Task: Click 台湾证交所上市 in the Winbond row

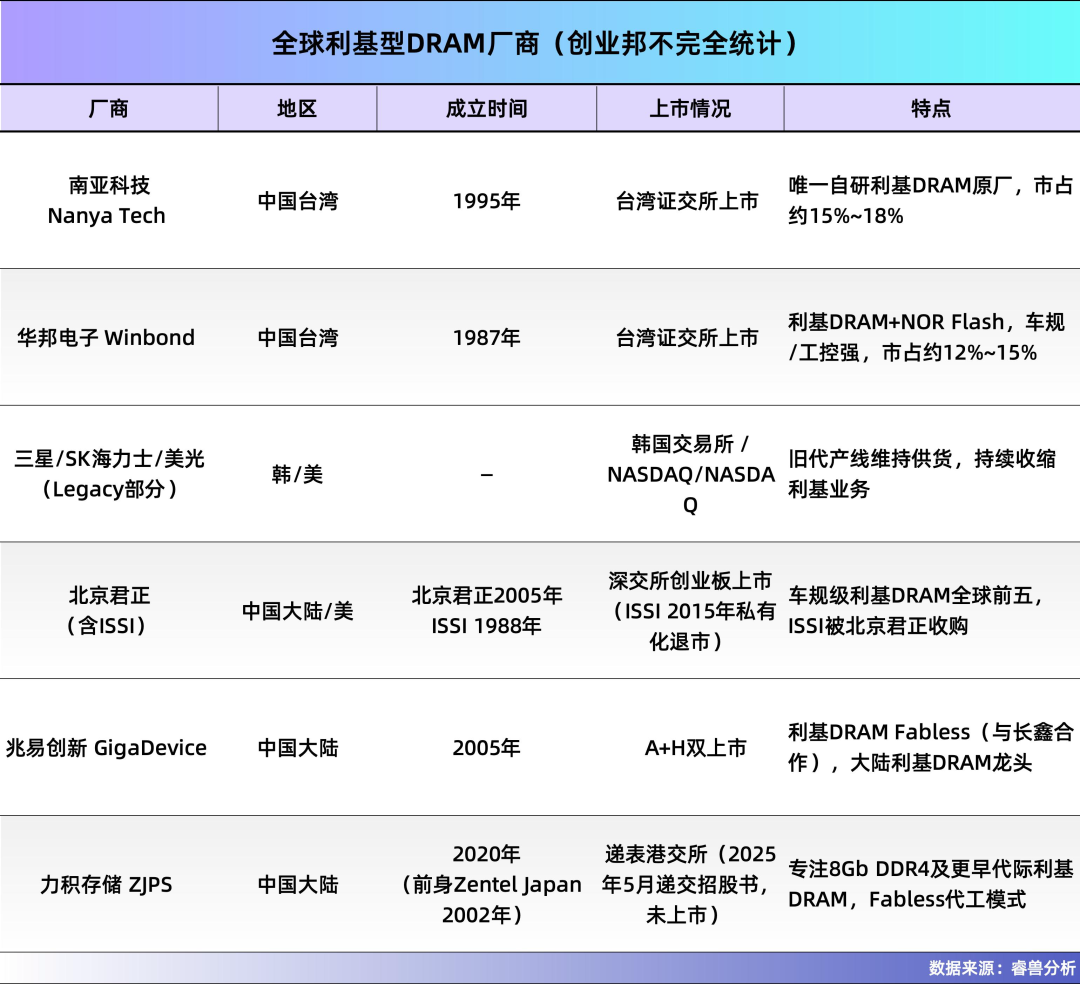Action: pos(687,337)
